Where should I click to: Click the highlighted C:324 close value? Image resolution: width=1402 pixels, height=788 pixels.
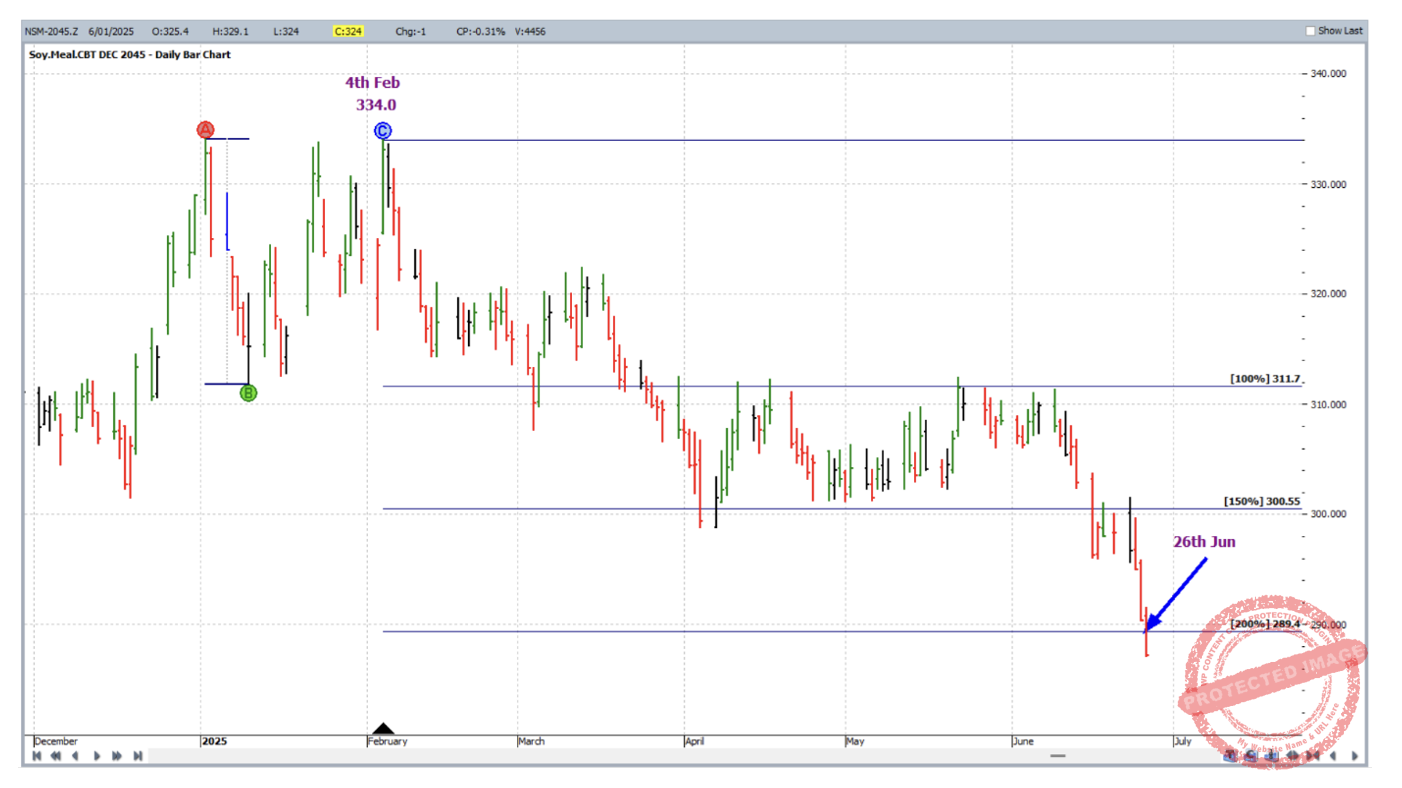point(348,31)
